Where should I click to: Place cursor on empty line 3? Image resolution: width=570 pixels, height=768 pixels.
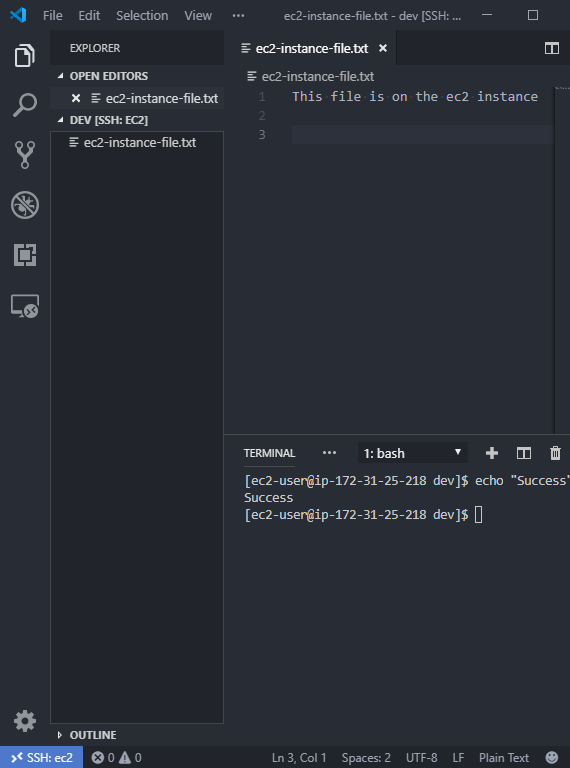tap(423, 134)
